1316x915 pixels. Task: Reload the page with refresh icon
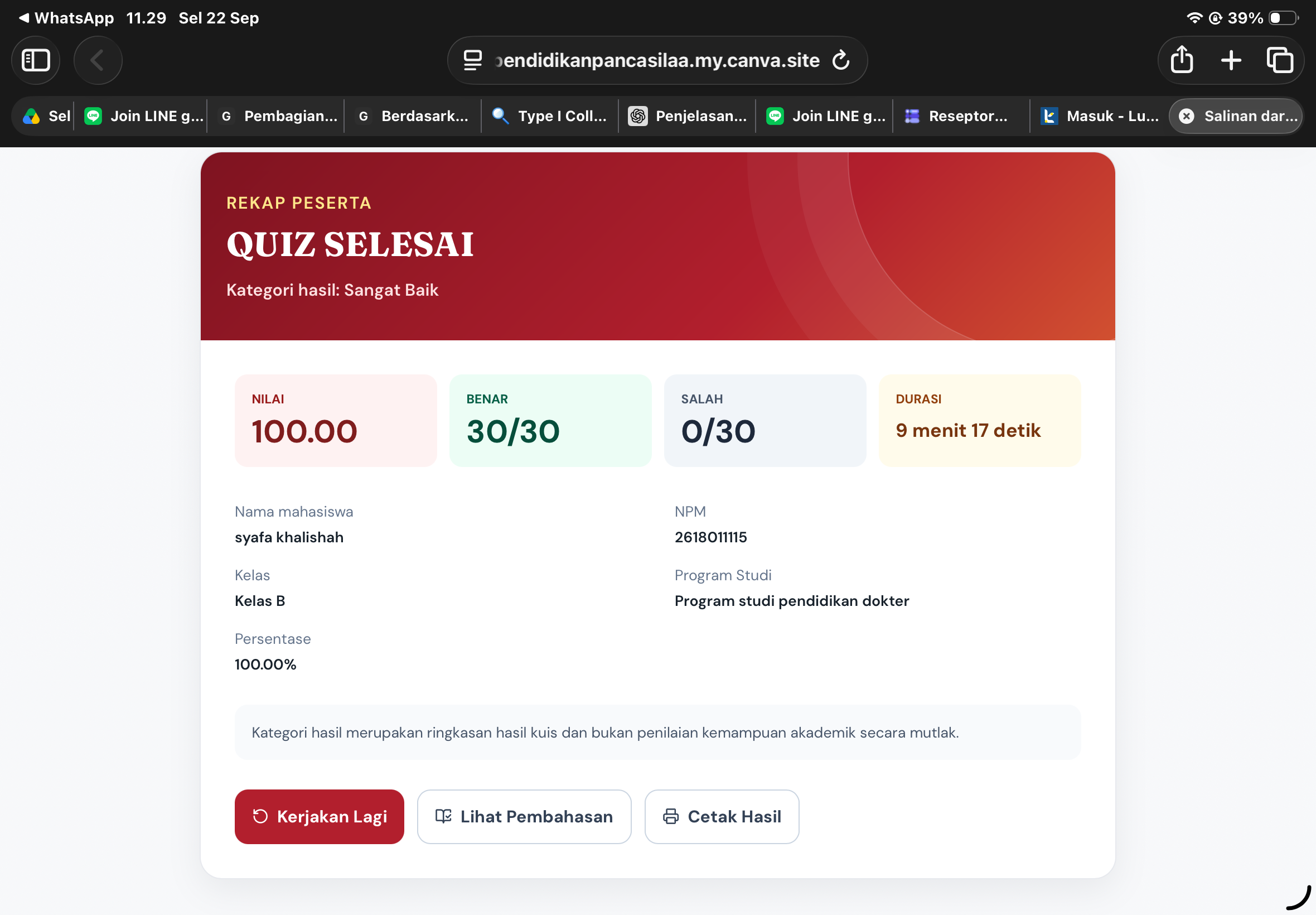point(840,60)
